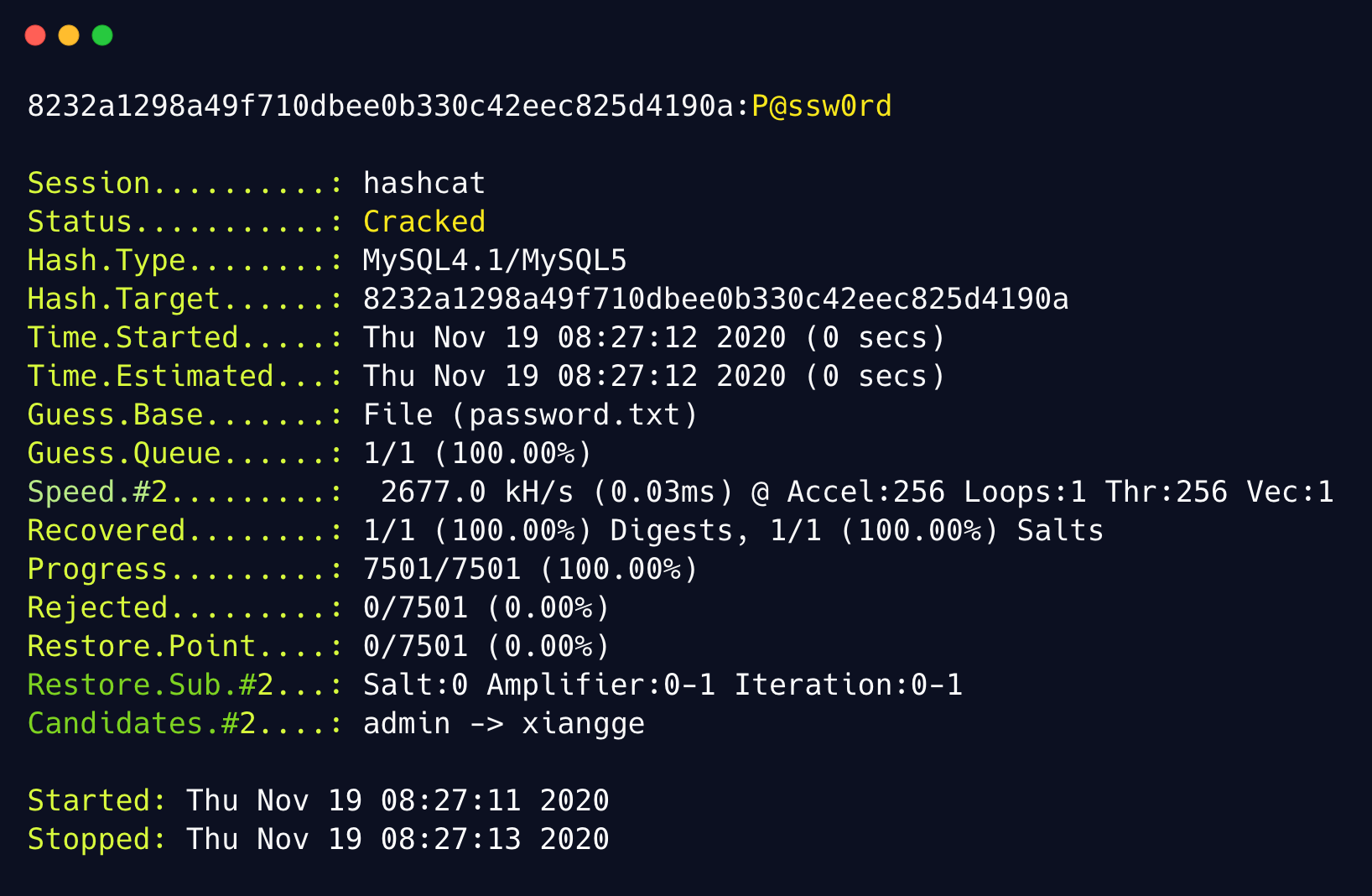Image resolution: width=1372 pixels, height=896 pixels.
Task: Click the green maximize window button
Action: pyautogui.click(x=102, y=35)
